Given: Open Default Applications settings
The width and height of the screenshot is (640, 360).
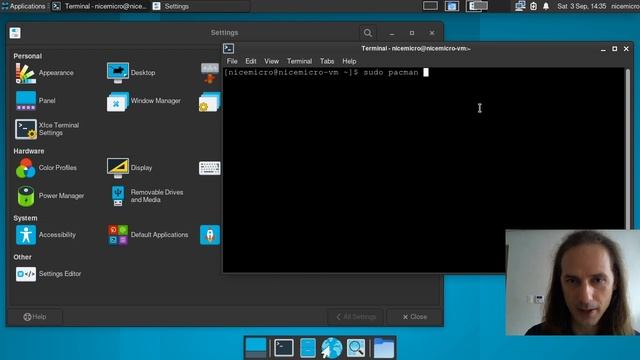Looking at the screenshot, I should pos(148,235).
